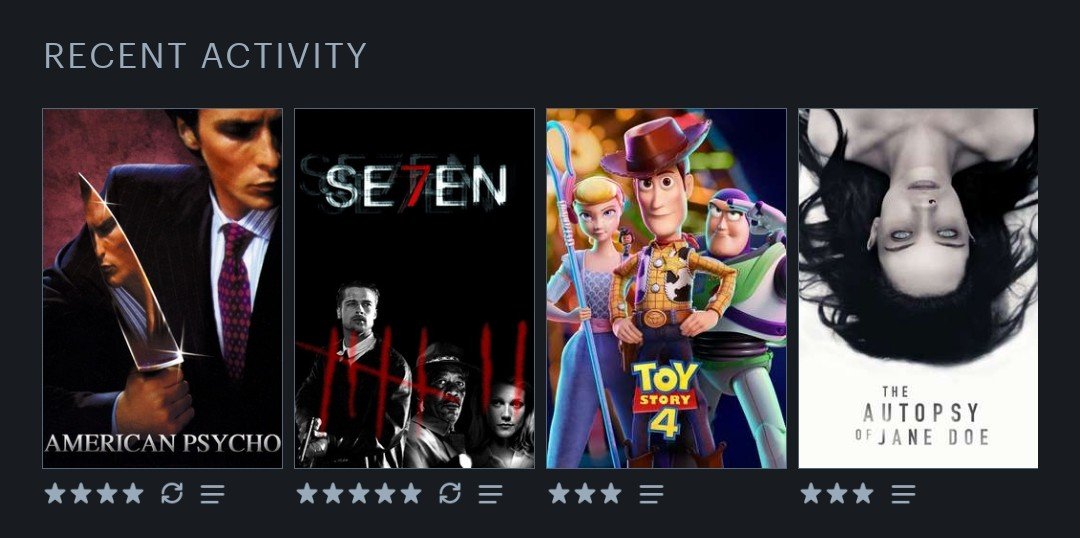Viewport: 1080px width, 538px height.
Task: Click the third star under Se7en
Action: (359, 493)
